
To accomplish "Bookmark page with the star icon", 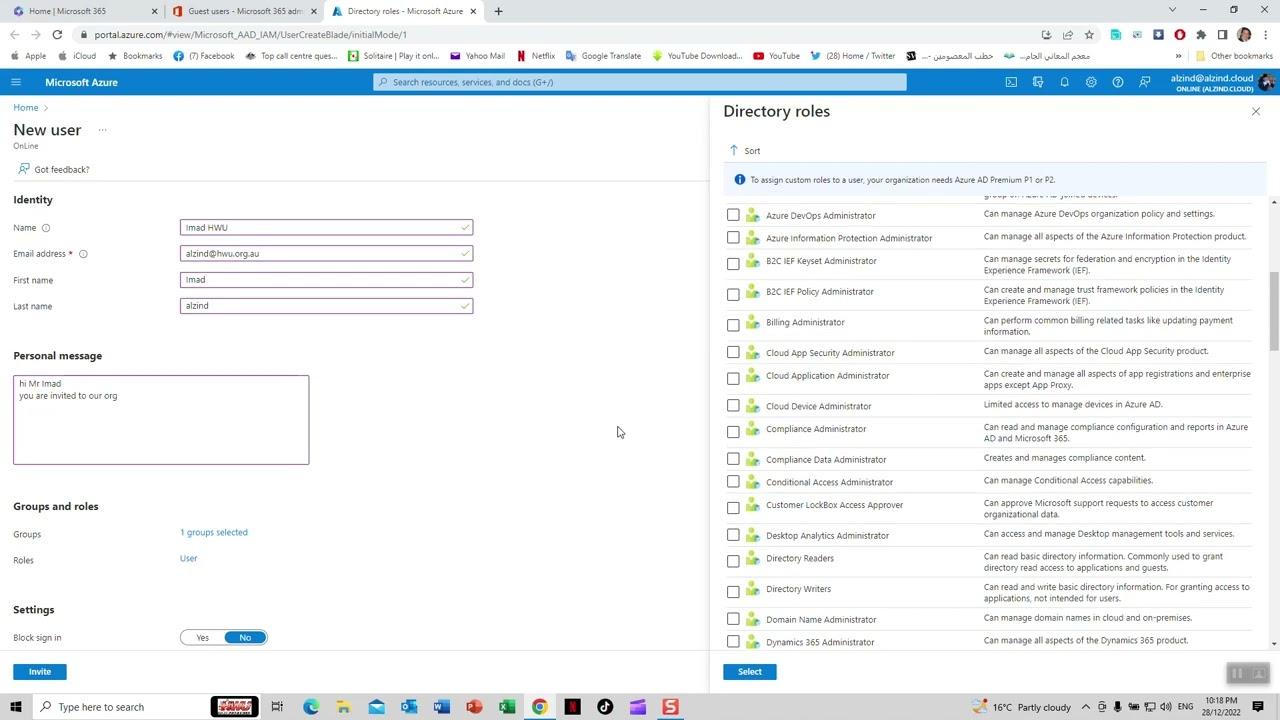I will 1089,35.
